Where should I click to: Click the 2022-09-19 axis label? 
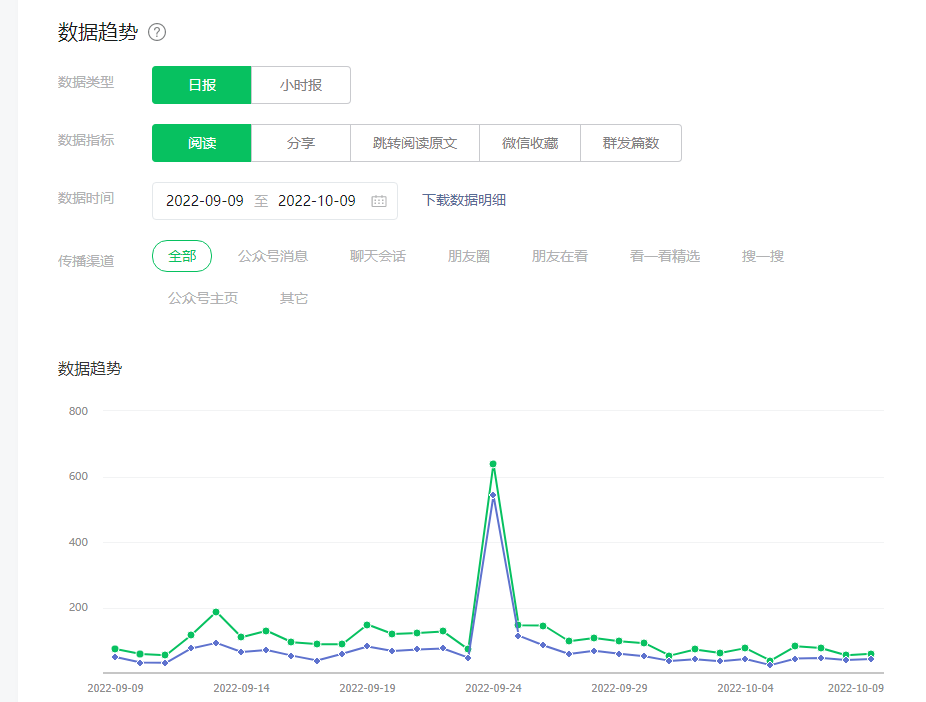click(x=367, y=688)
